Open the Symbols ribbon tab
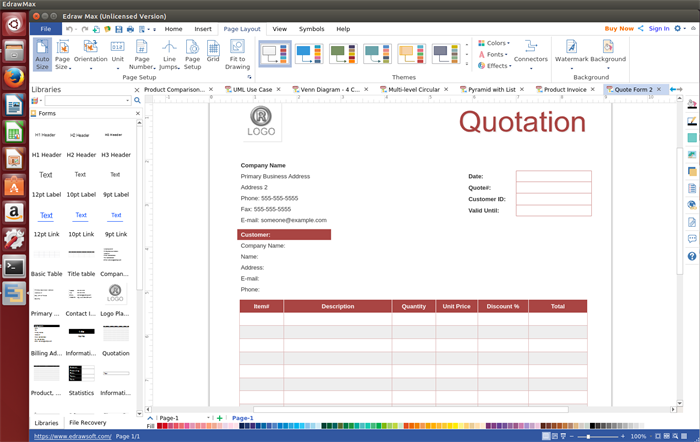This screenshot has width=700, height=442. pyautogui.click(x=311, y=29)
